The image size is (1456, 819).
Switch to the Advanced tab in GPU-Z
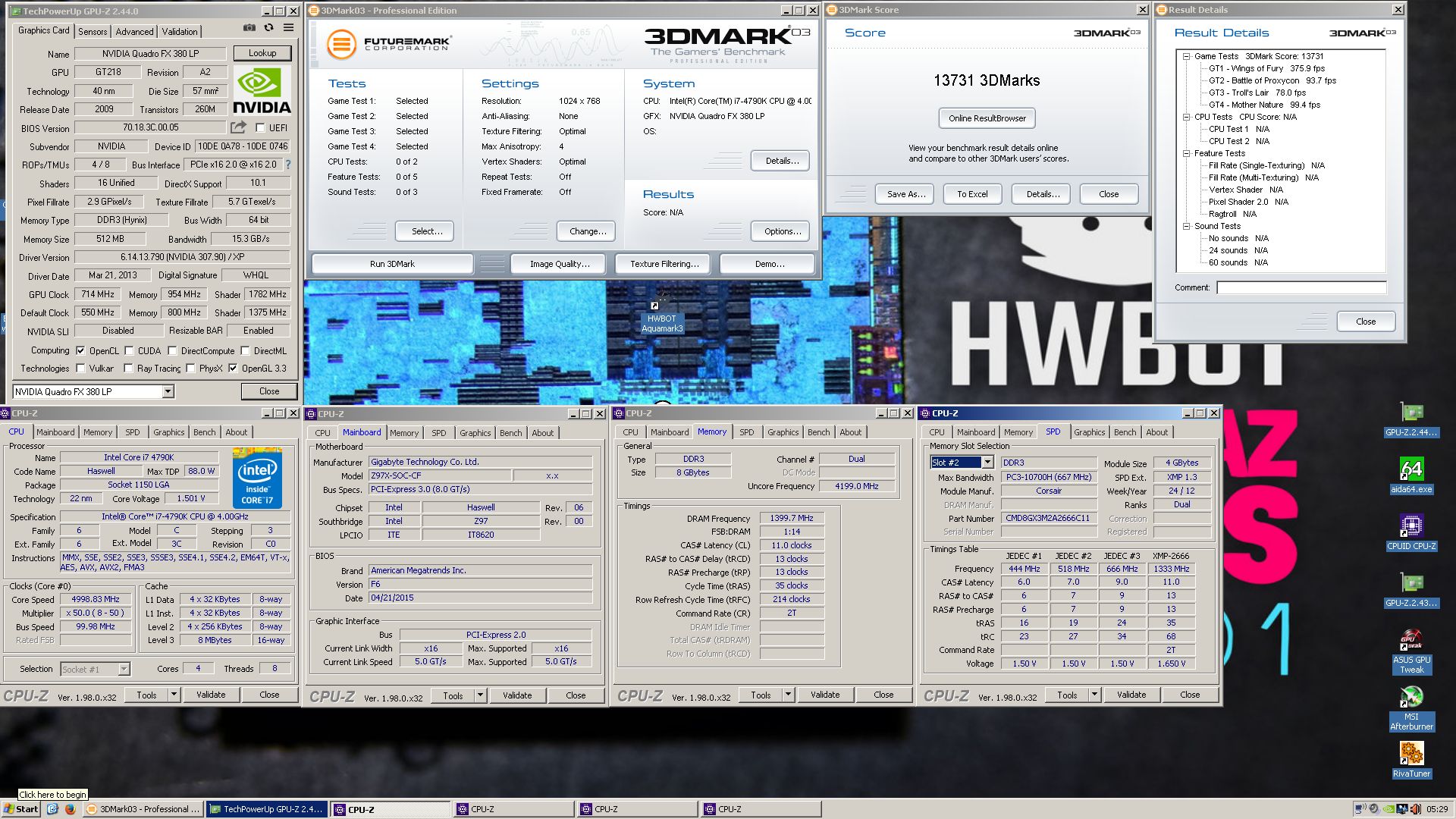tap(134, 32)
